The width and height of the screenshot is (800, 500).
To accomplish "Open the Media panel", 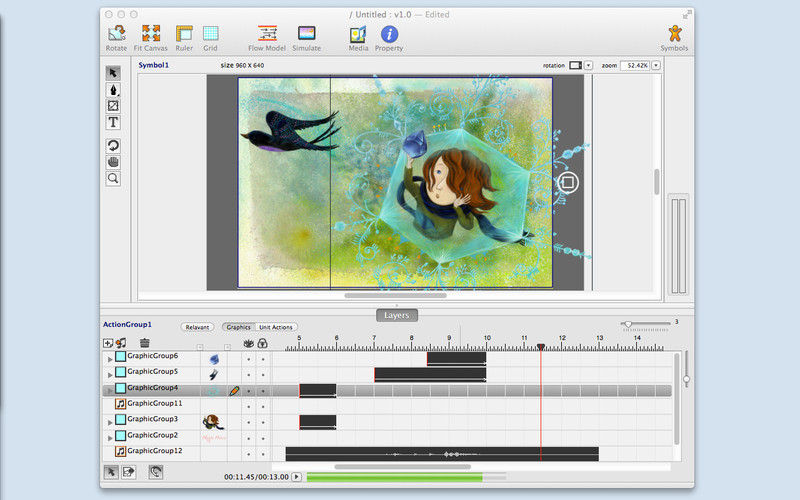I will 358,34.
